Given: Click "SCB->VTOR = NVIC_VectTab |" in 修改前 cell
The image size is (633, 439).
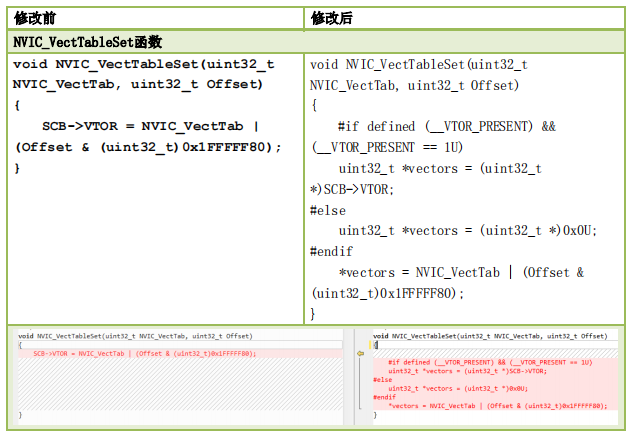Looking at the screenshot, I should (150, 126).
